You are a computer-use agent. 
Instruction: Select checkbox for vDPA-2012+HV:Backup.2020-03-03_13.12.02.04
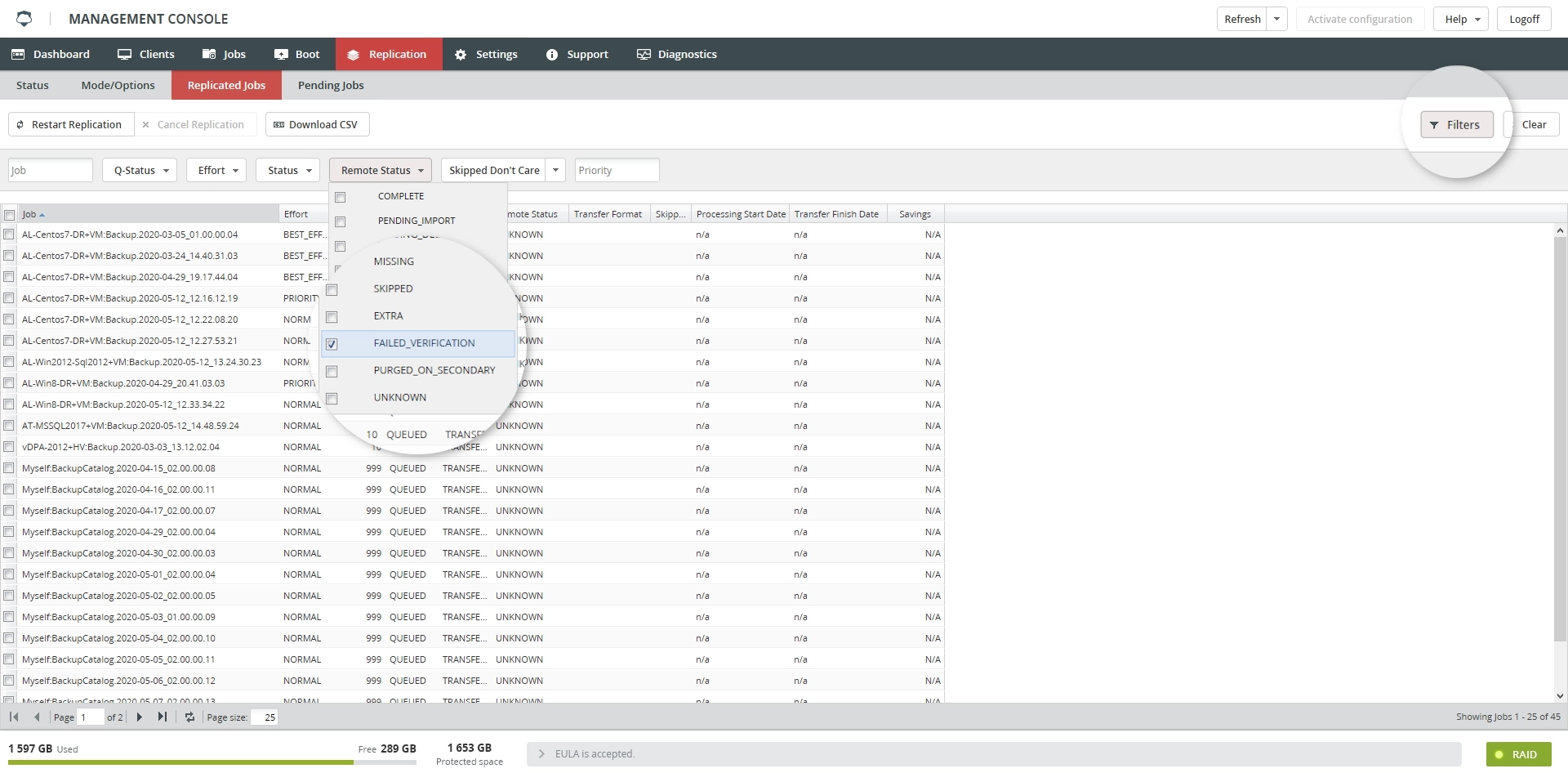click(9, 446)
